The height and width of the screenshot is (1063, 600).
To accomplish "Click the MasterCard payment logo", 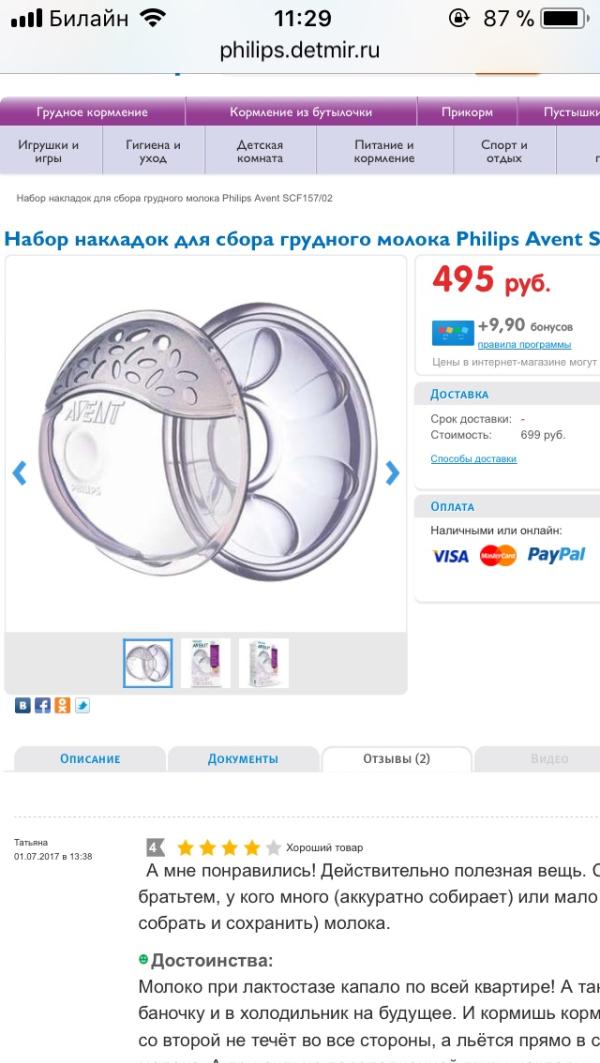I will pyautogui.click(x=498, y=556).
